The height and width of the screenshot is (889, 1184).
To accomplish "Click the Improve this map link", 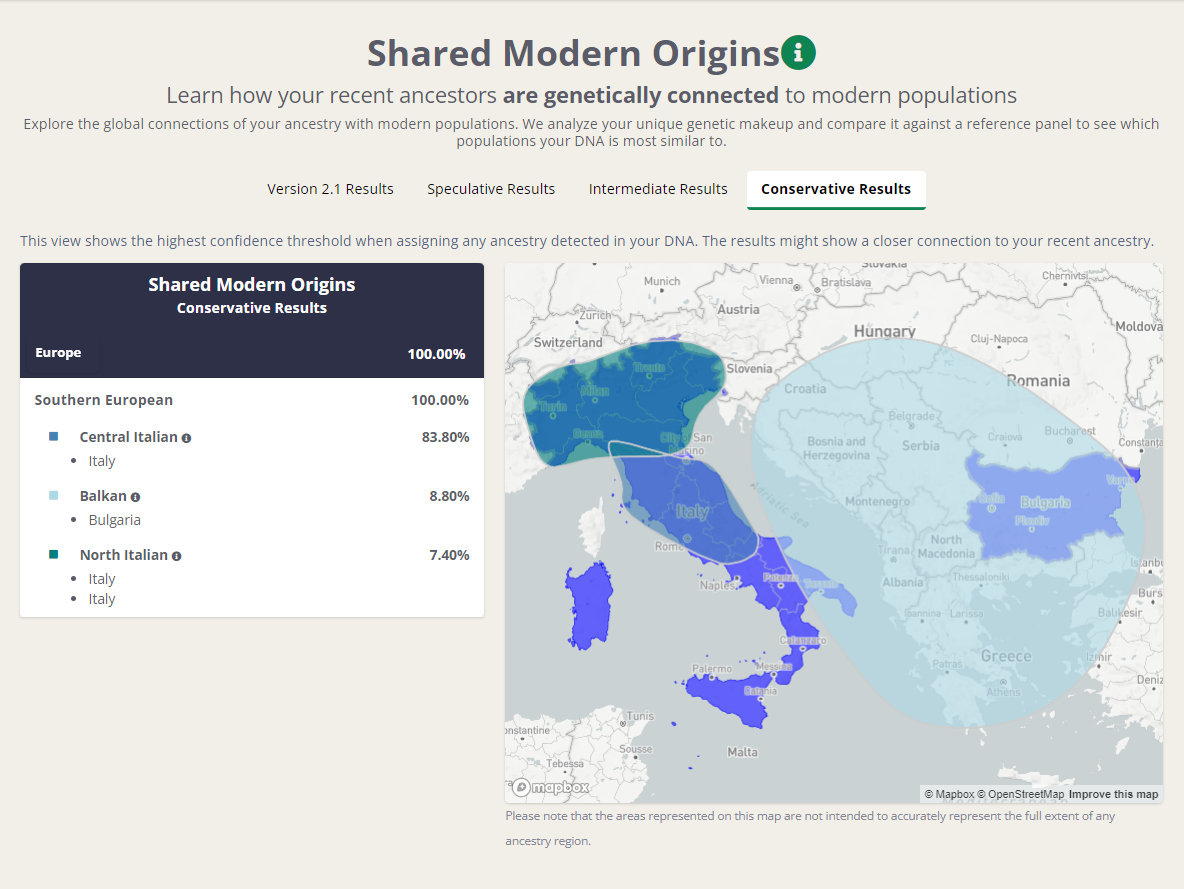I will (1113, 795).
